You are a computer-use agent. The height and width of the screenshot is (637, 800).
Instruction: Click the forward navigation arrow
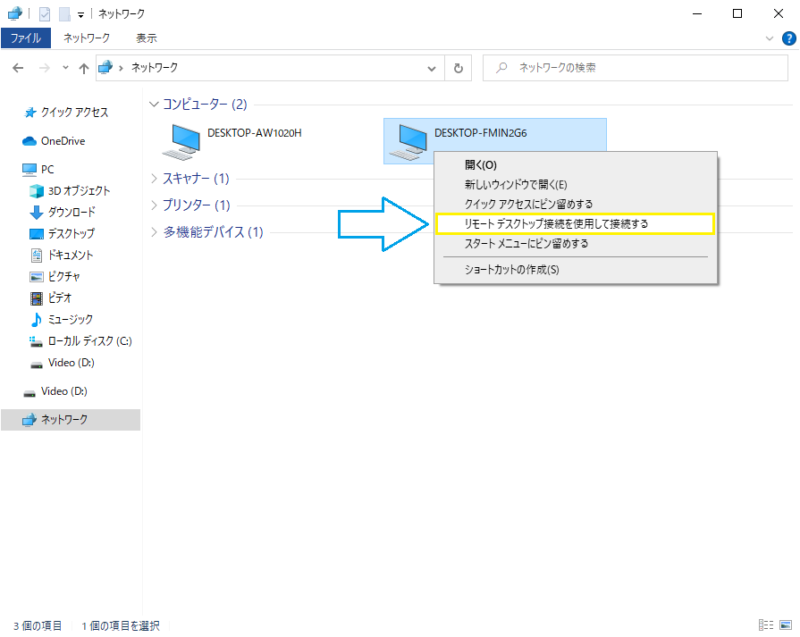45,68
